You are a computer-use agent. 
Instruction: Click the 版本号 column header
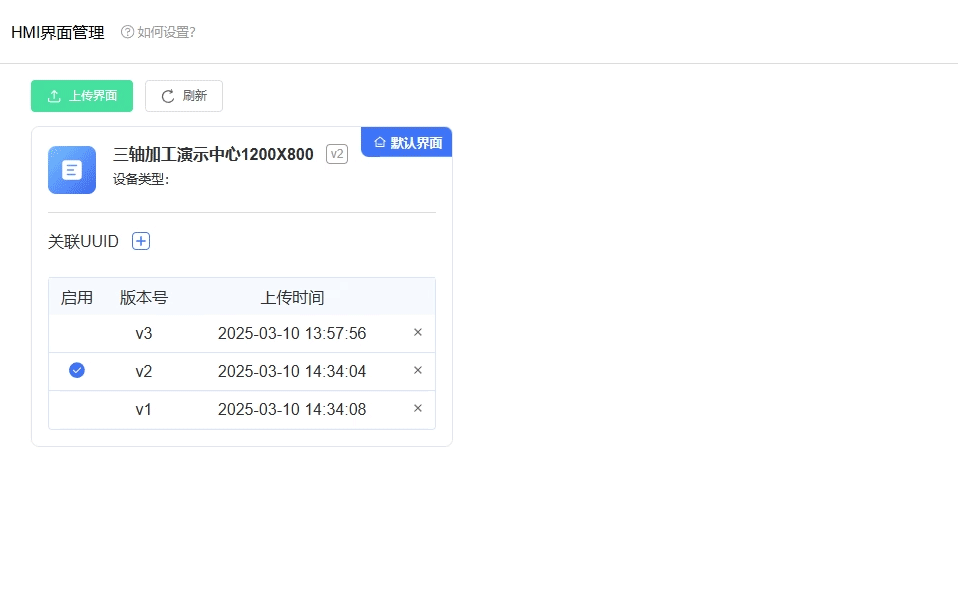[x=144, y=297]
